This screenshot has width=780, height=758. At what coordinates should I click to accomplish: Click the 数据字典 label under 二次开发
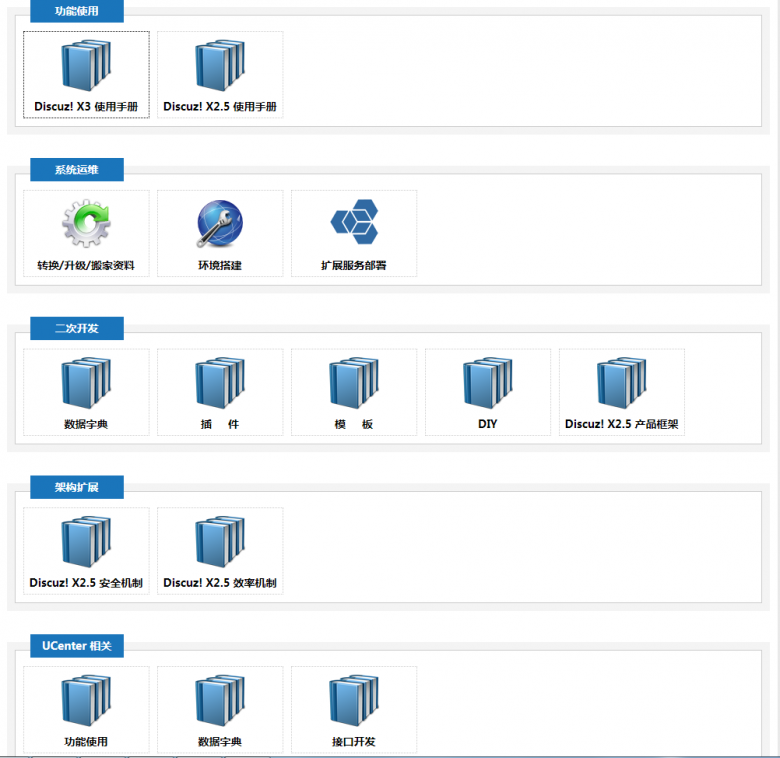[86, 424]
